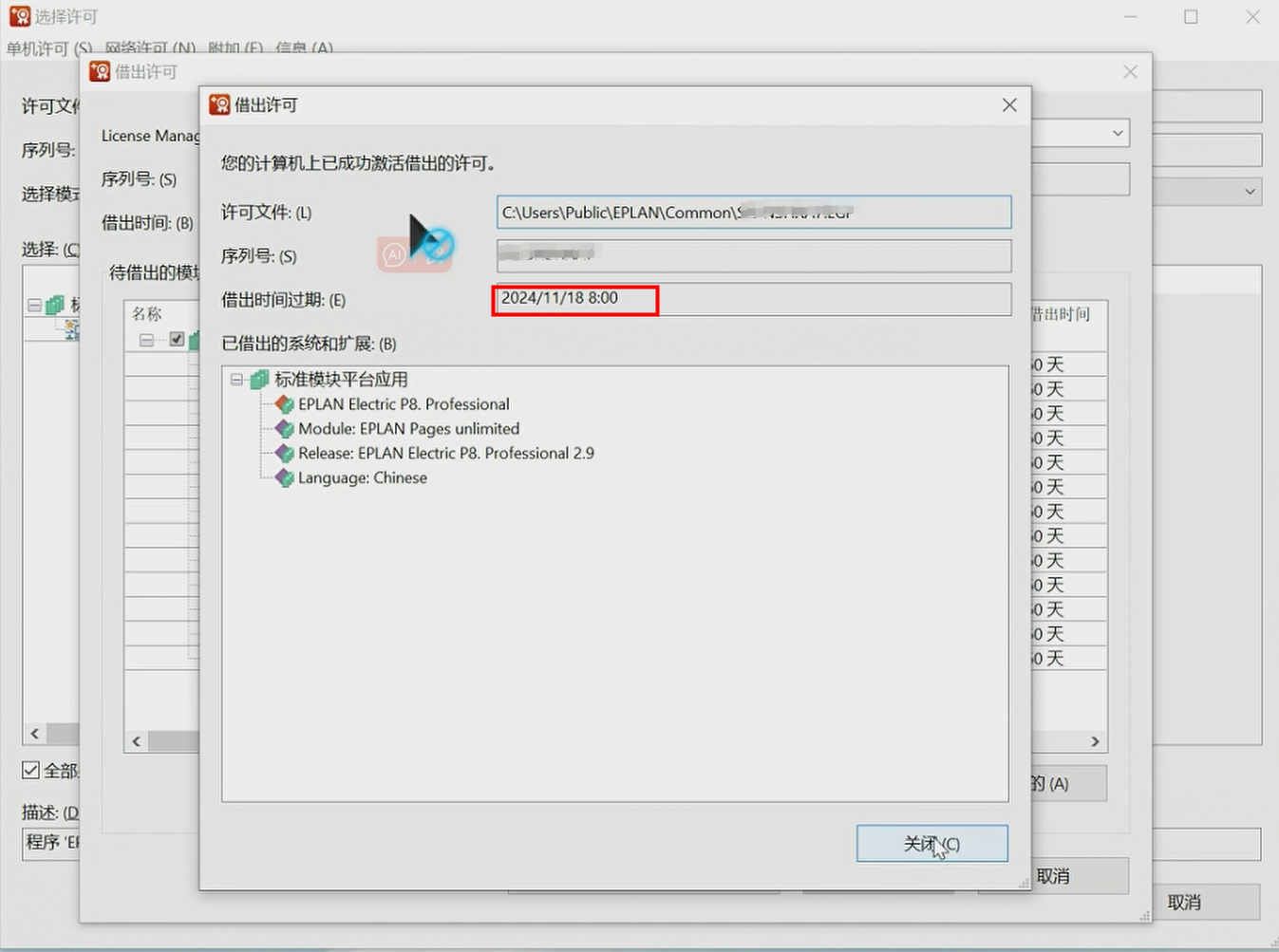
Task: Select Module: EPLAN Pages unlimited row
Action: point(408,429)
